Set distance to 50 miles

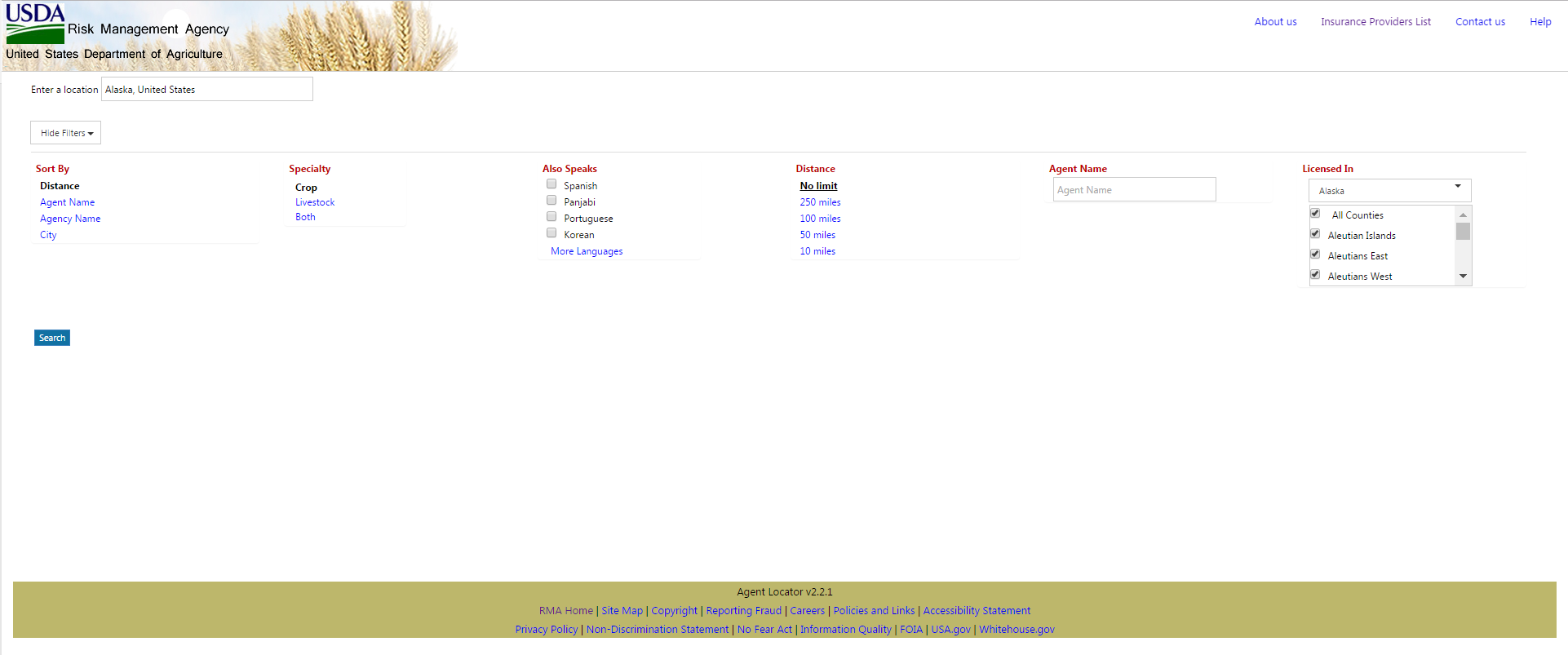click(x=817, y=235)
